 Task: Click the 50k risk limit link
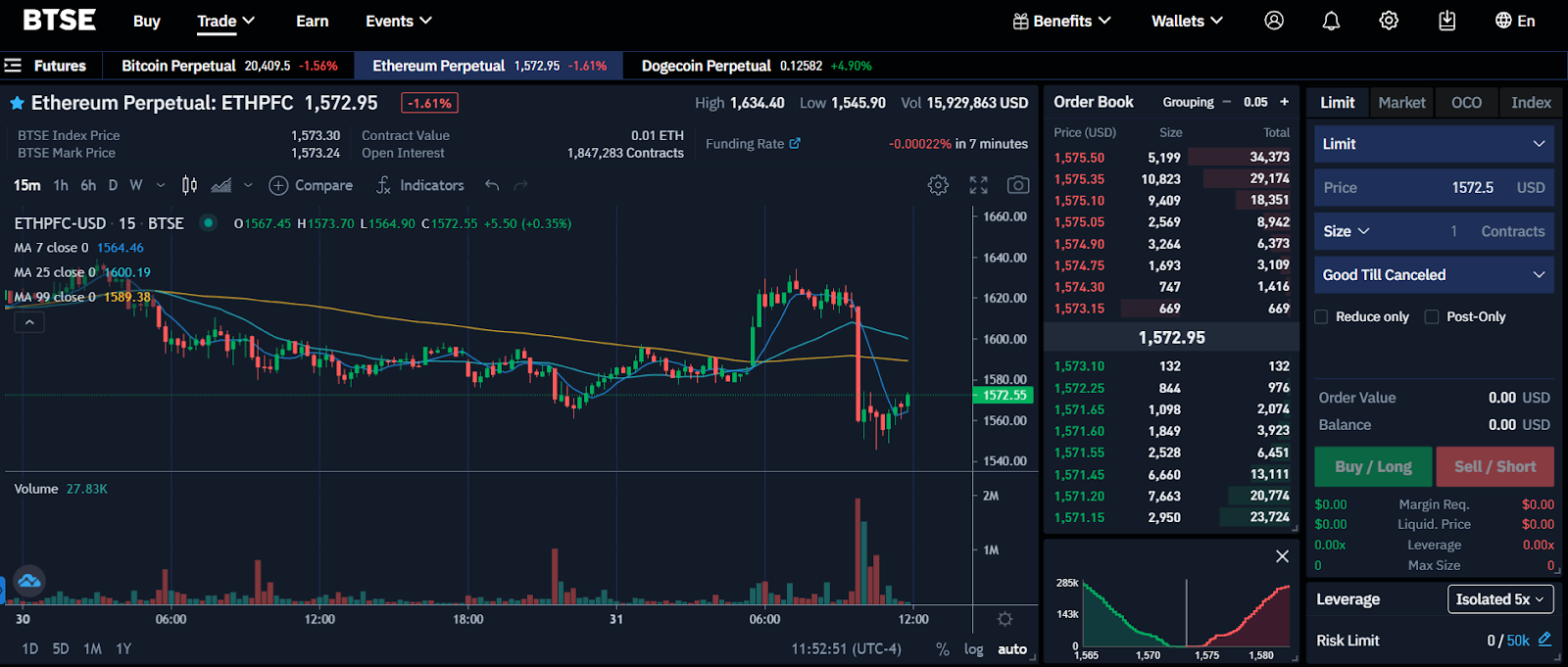[x=1518, y=641]
